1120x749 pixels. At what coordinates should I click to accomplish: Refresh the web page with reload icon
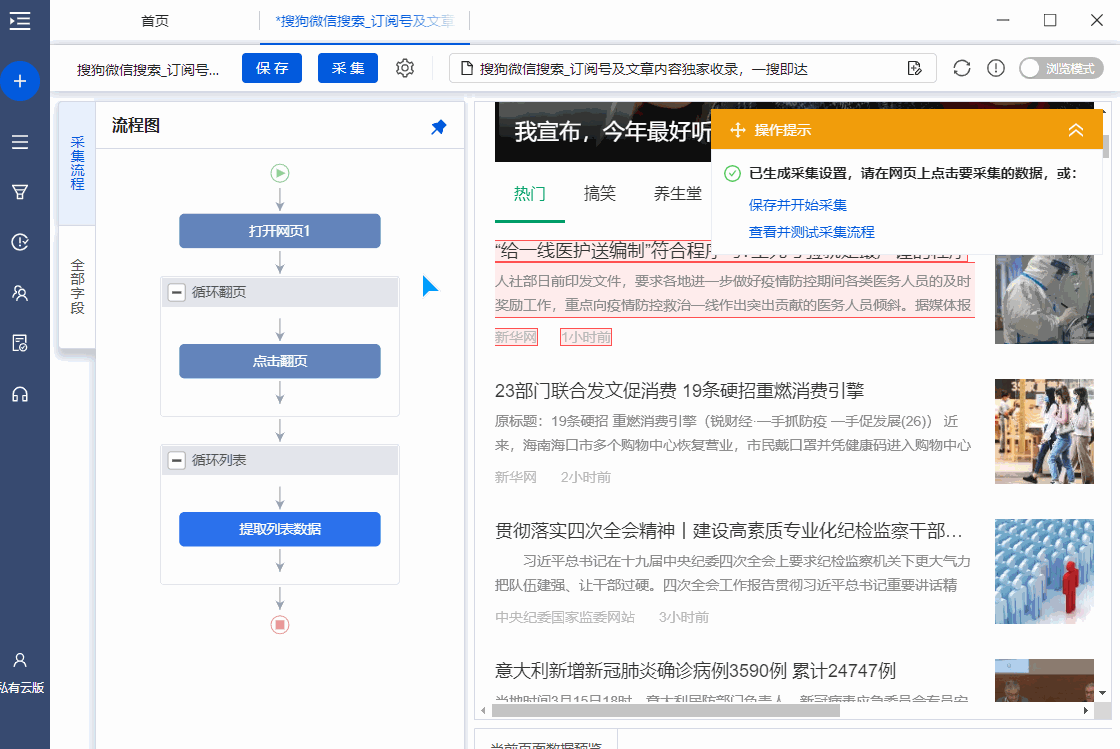coord(961,68)
